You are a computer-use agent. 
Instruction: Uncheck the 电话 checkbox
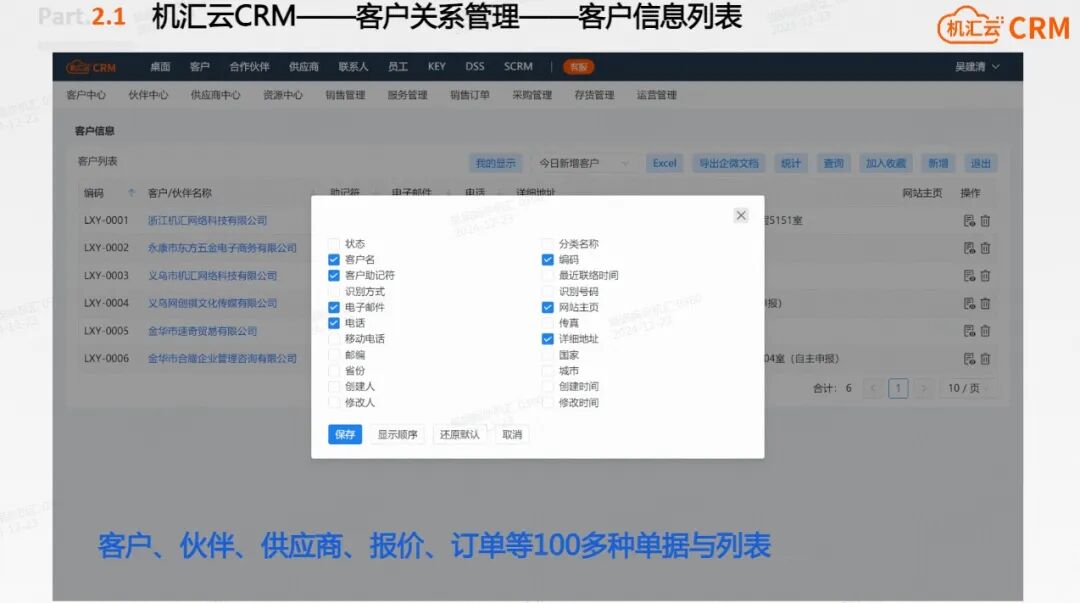click(x=333, y=323)
